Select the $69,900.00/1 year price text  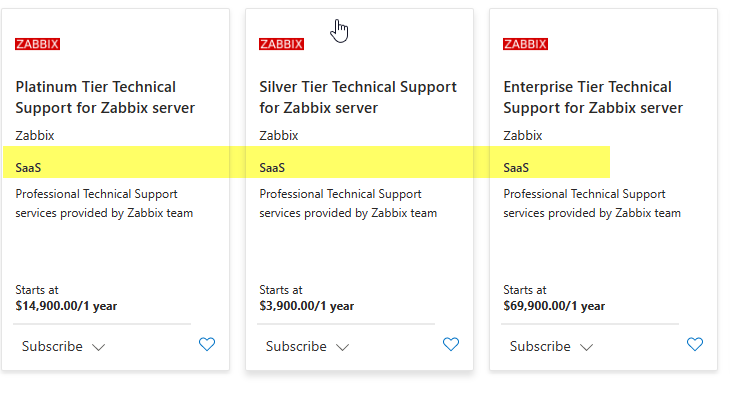point(554,306)
